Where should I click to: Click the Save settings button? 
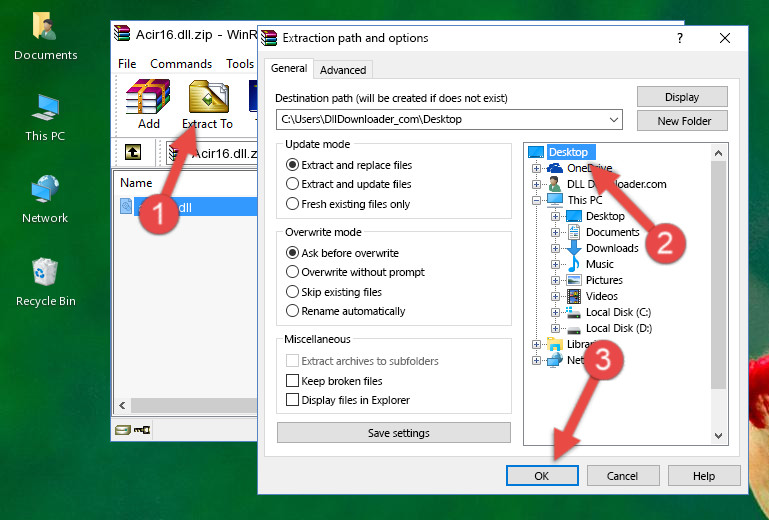(x=394, y=433)
